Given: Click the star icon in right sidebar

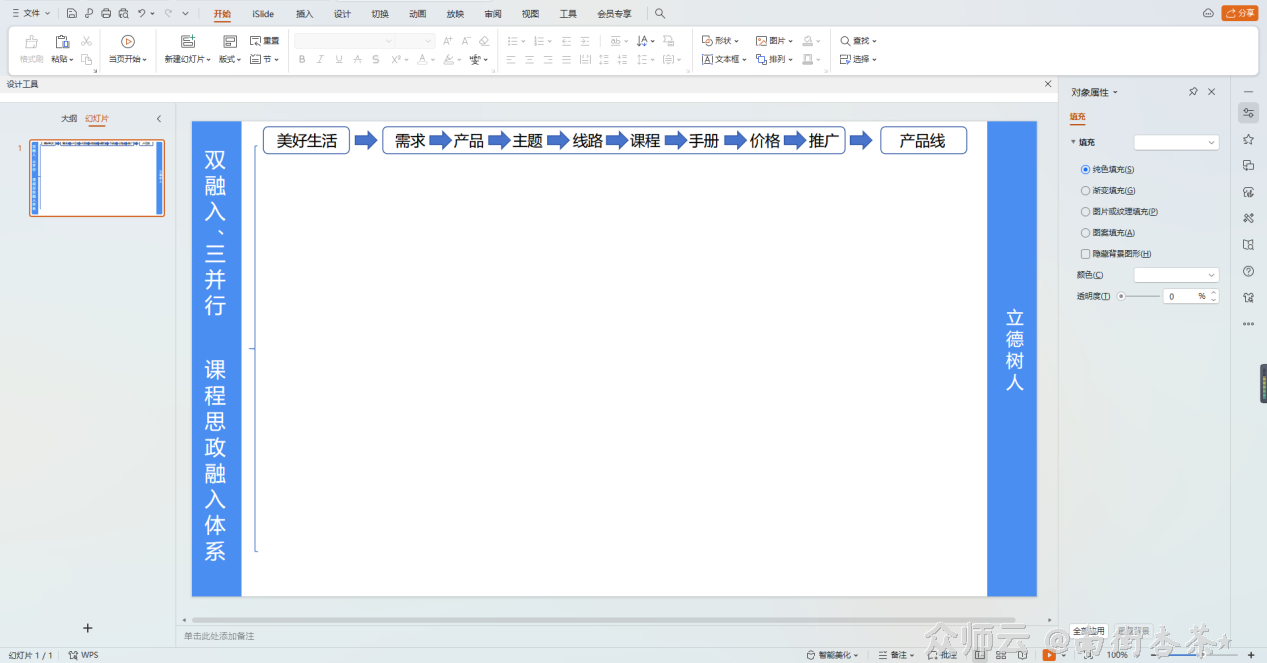Looking at the screenshot, I should [1248, 139].
